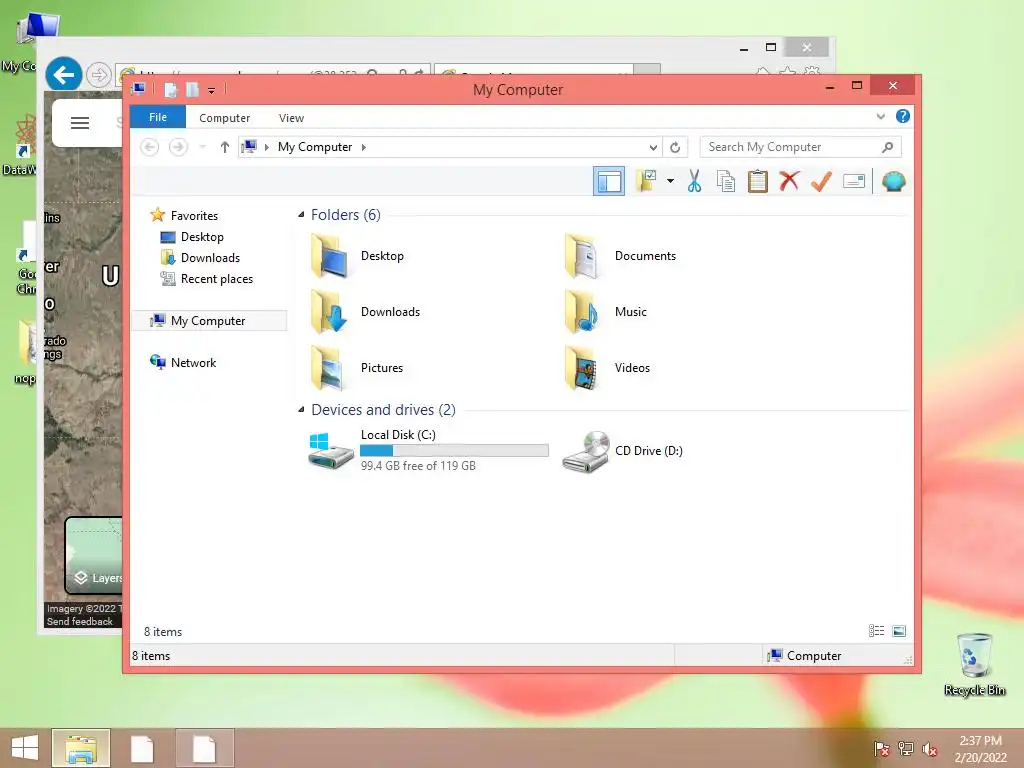Click the blue back arrow in browser window

click(x=63, y=75)
